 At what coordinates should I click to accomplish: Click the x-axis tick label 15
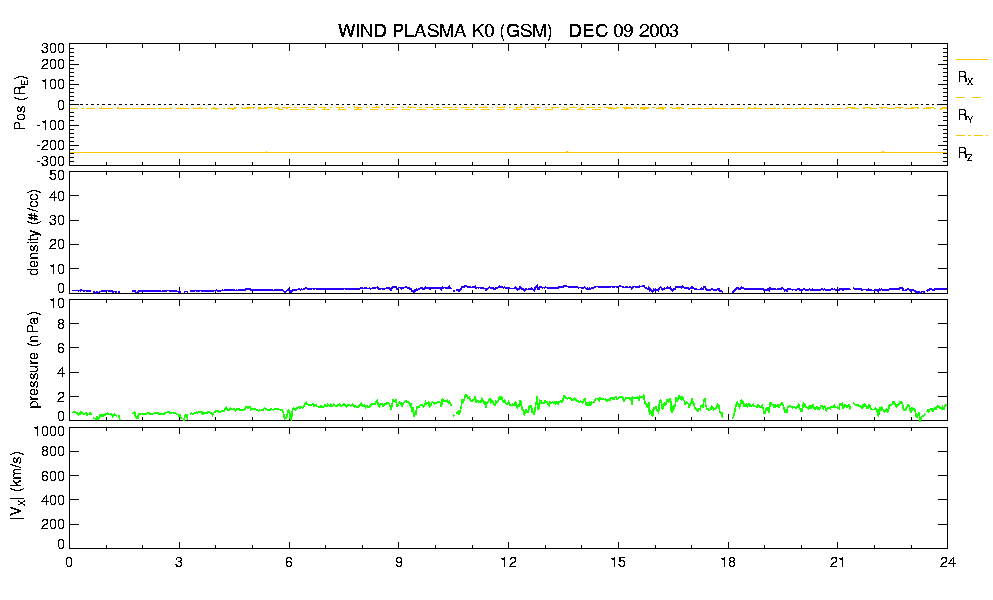[x=618, y=562]
